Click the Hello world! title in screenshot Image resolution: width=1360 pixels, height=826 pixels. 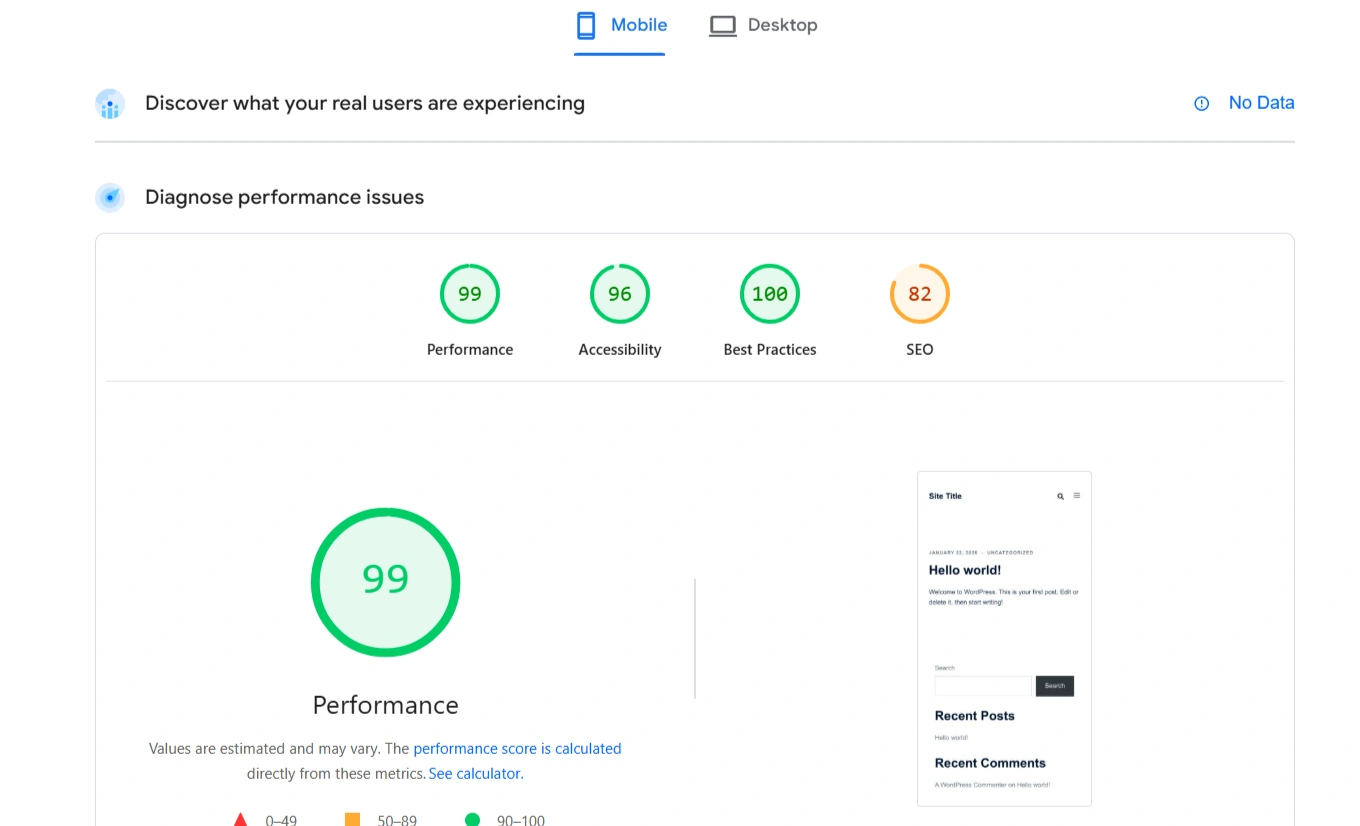tap(965, 570)
